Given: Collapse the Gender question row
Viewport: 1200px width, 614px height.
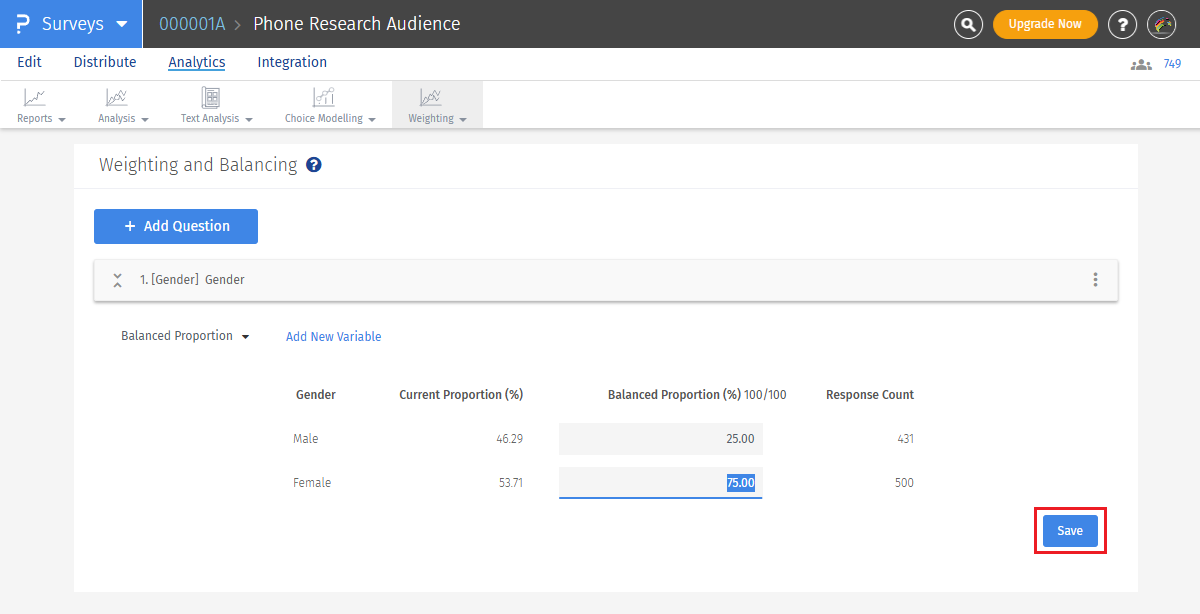Looking at the screenshot, I should pyautogui.click(x=117, y=280).
